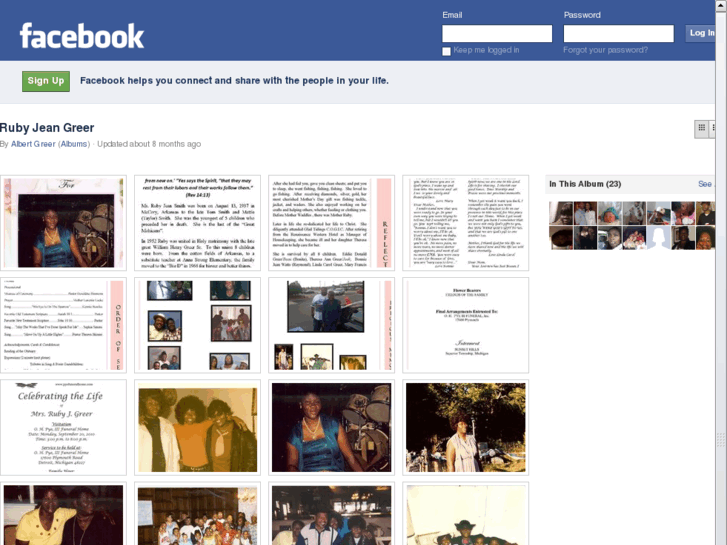Open blank silhouette thumbnail in album panel
This screenshot has height=545, width=727.
[x=658, y=237]
